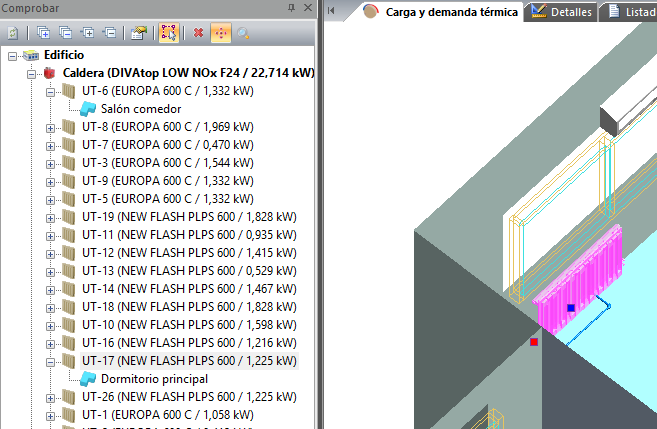This screenshot has height=429, width=657.
Task: Collapse the UT-6 radiator node
Action: [x=50, y=92]
